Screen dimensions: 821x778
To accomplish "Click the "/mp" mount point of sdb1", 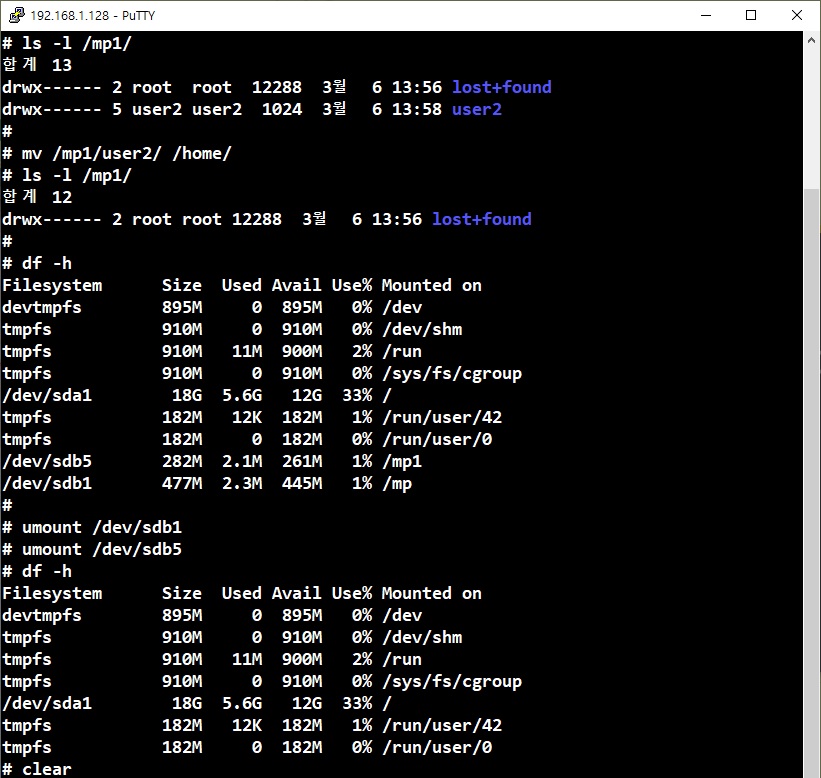I will tap(397, 483).
